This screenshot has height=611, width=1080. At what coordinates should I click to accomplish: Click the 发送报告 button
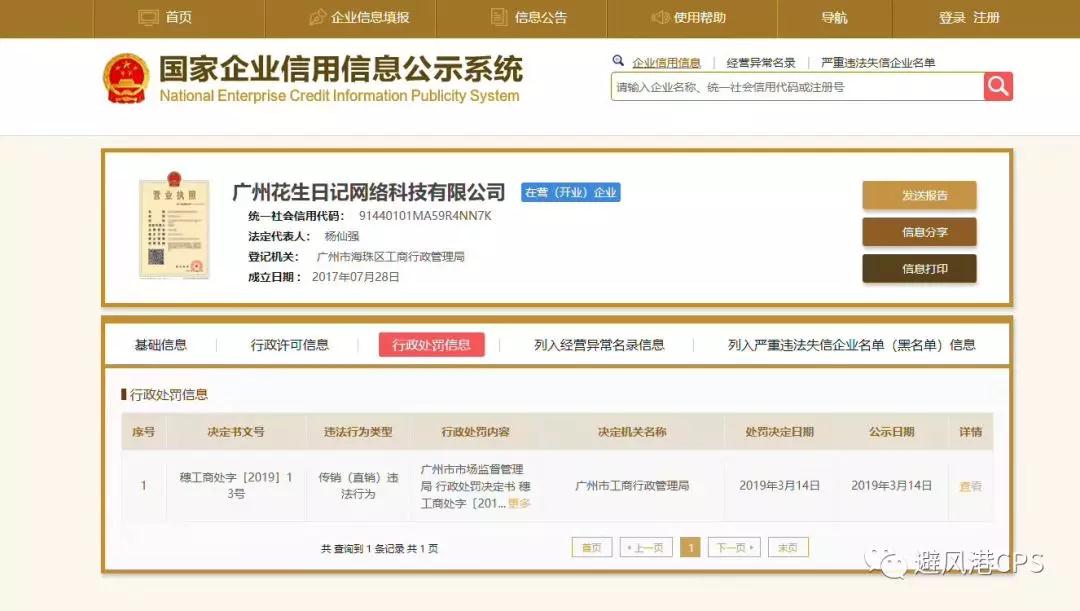tap(920, 195)
